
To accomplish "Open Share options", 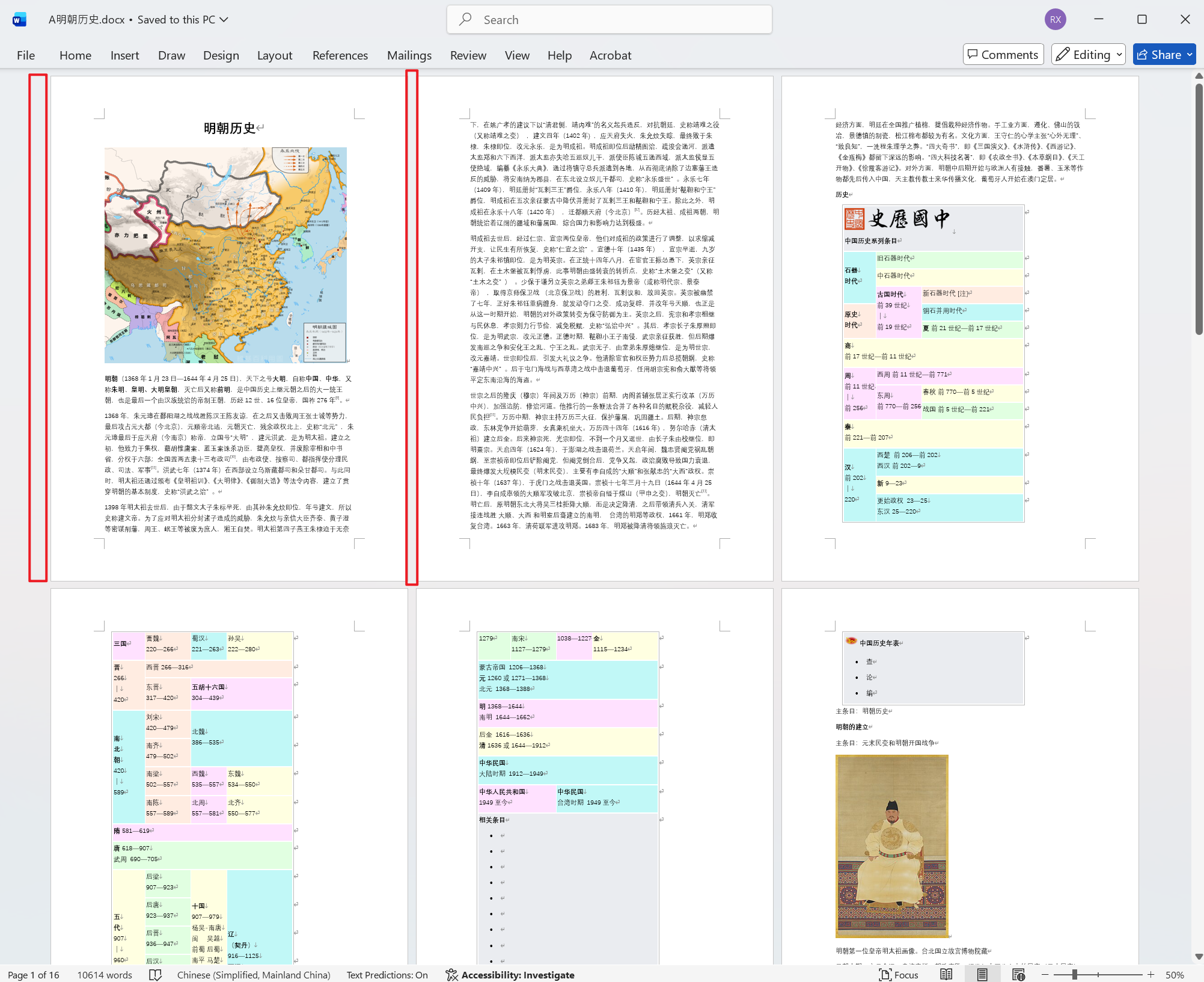I will click(x=1163, y=54).
